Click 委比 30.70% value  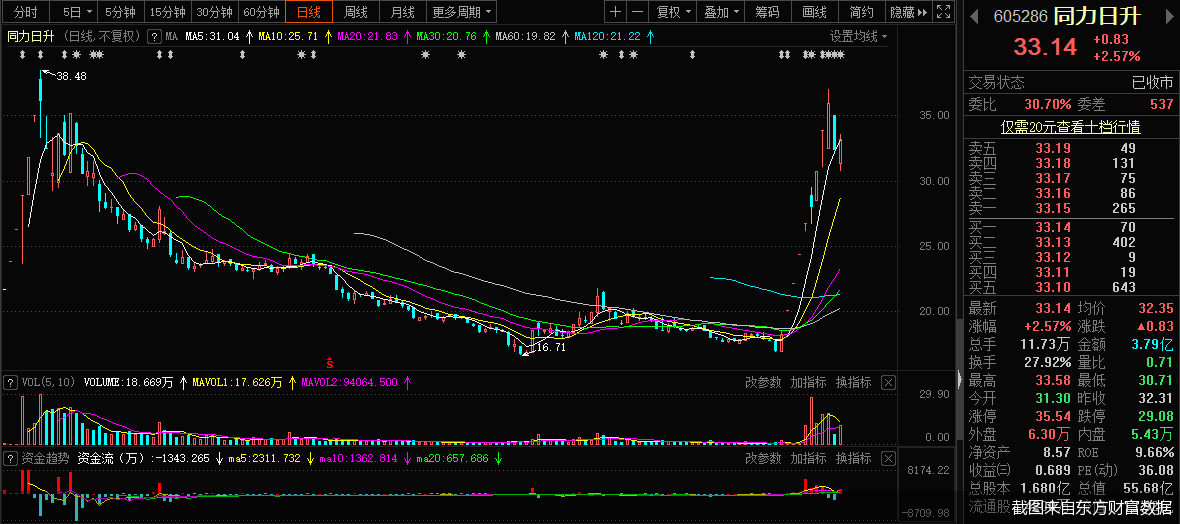coord(1047,104)
